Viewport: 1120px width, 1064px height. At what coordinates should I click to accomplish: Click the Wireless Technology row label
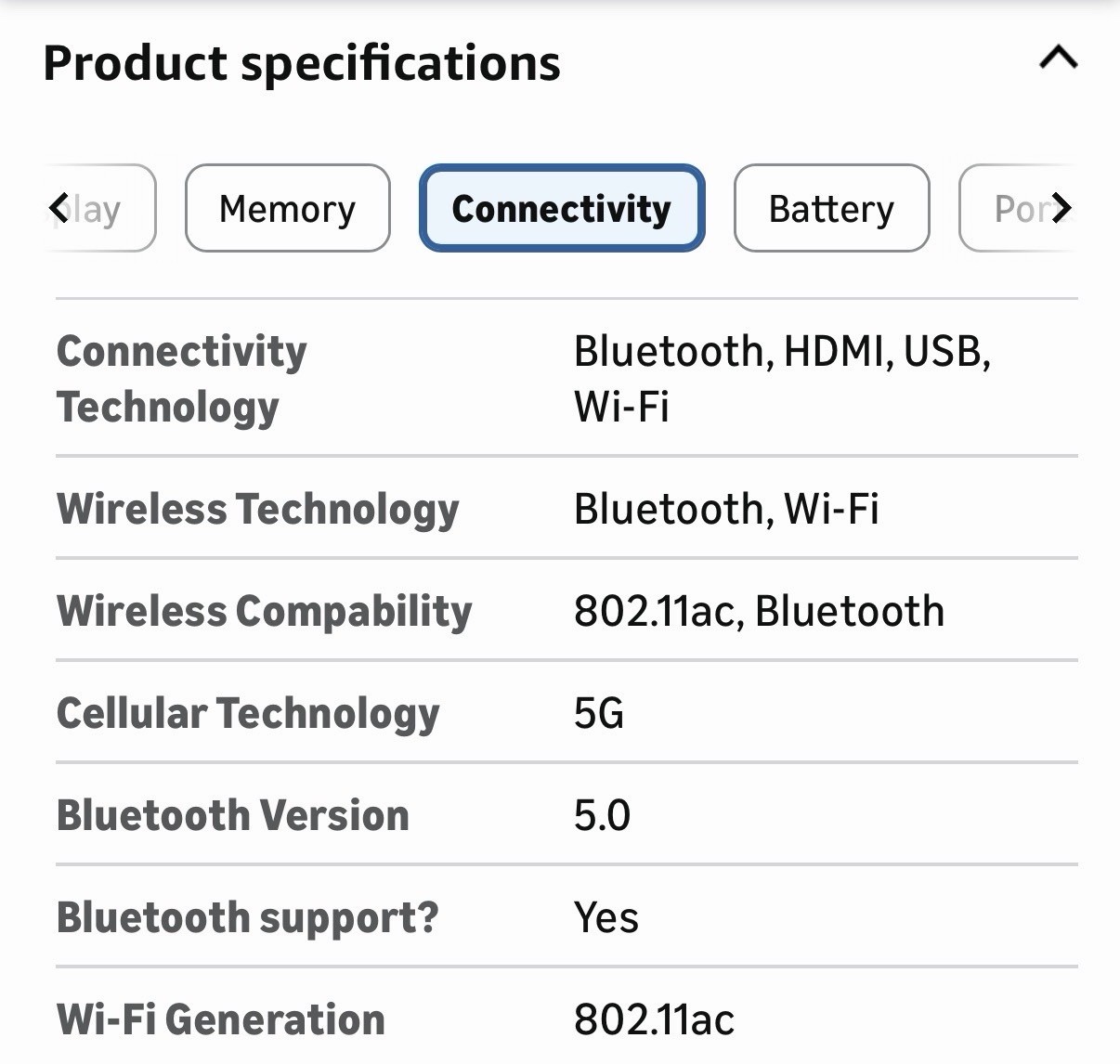click(258, 509)
